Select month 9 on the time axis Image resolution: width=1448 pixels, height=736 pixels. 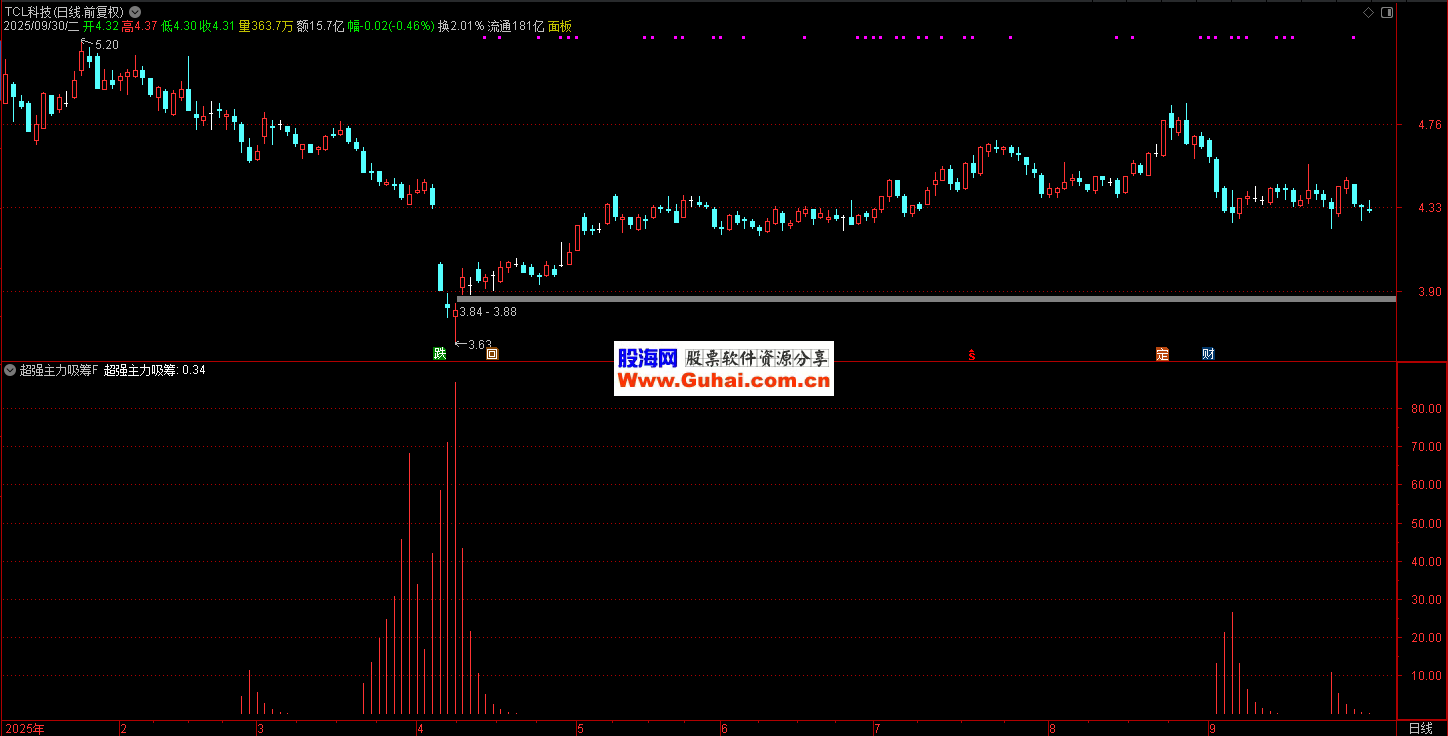(1212, 727)
